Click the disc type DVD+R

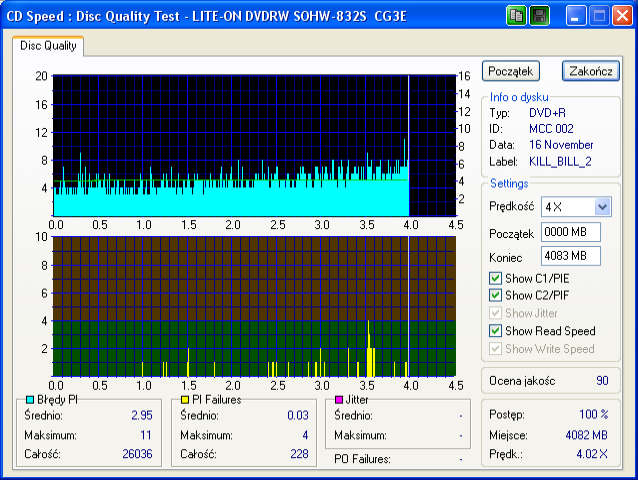pyautogui.click(x=547, y=113)
